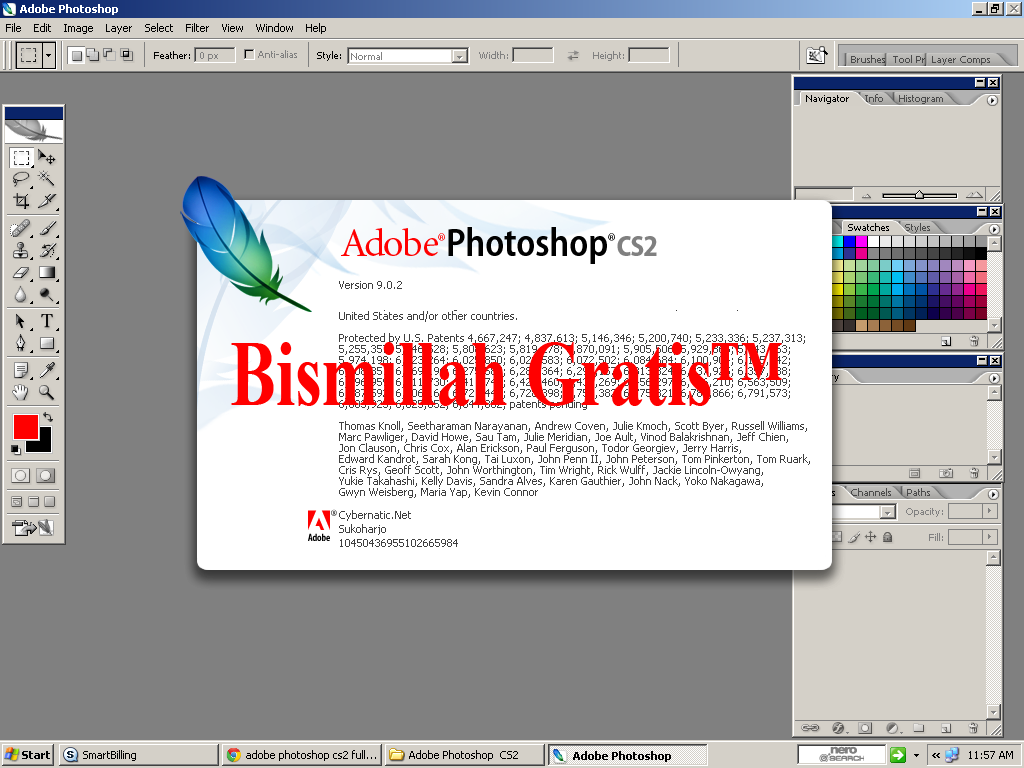Open the Filter menu
1024x768 pixels.
(x=197, y=28)
